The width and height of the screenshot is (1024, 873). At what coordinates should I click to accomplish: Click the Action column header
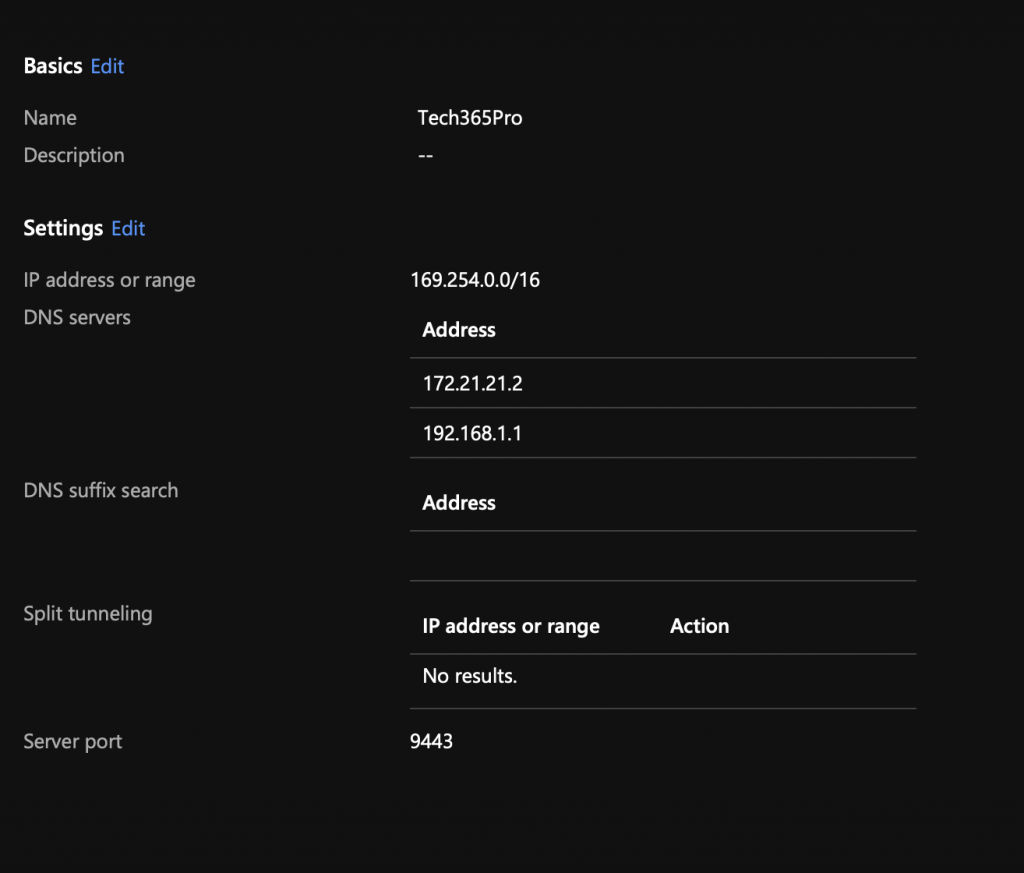tap(699, 626)
